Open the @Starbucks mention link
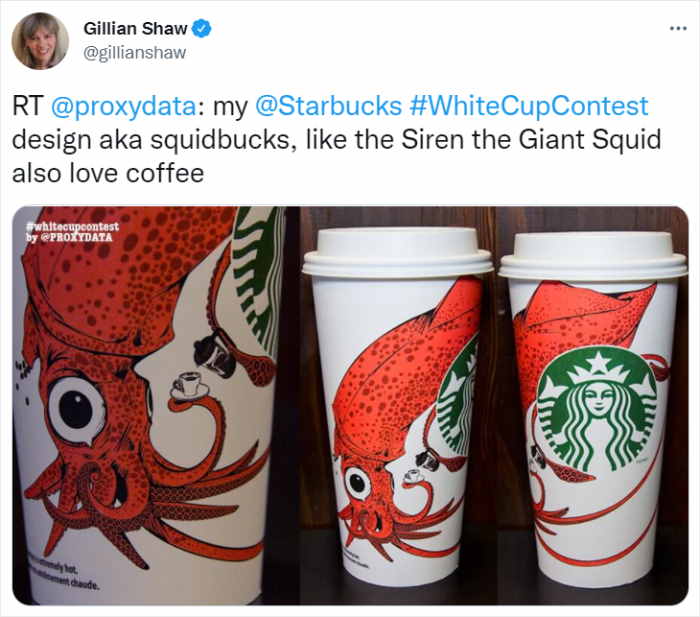The image size is (700, 617). coord(328,106)
